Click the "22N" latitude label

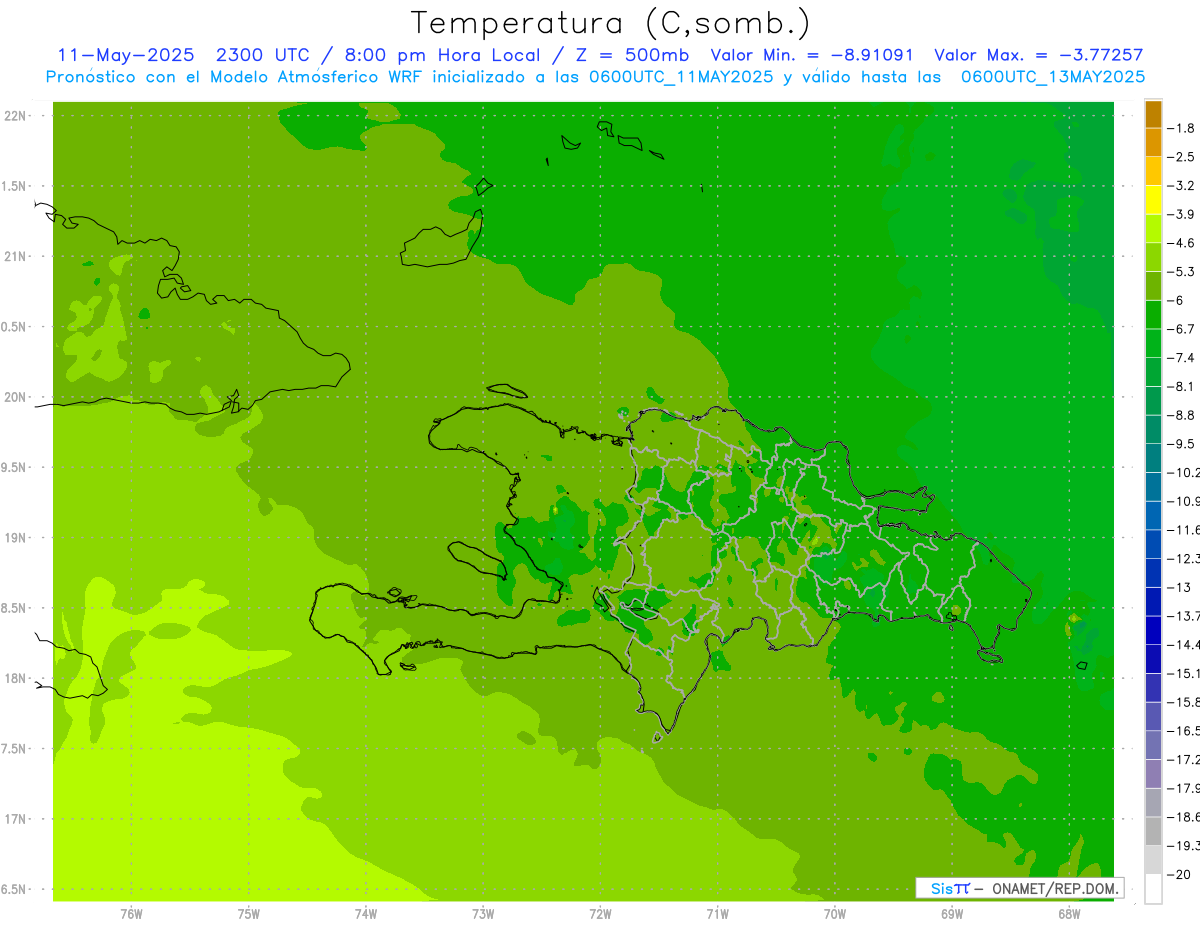(16, 115)
